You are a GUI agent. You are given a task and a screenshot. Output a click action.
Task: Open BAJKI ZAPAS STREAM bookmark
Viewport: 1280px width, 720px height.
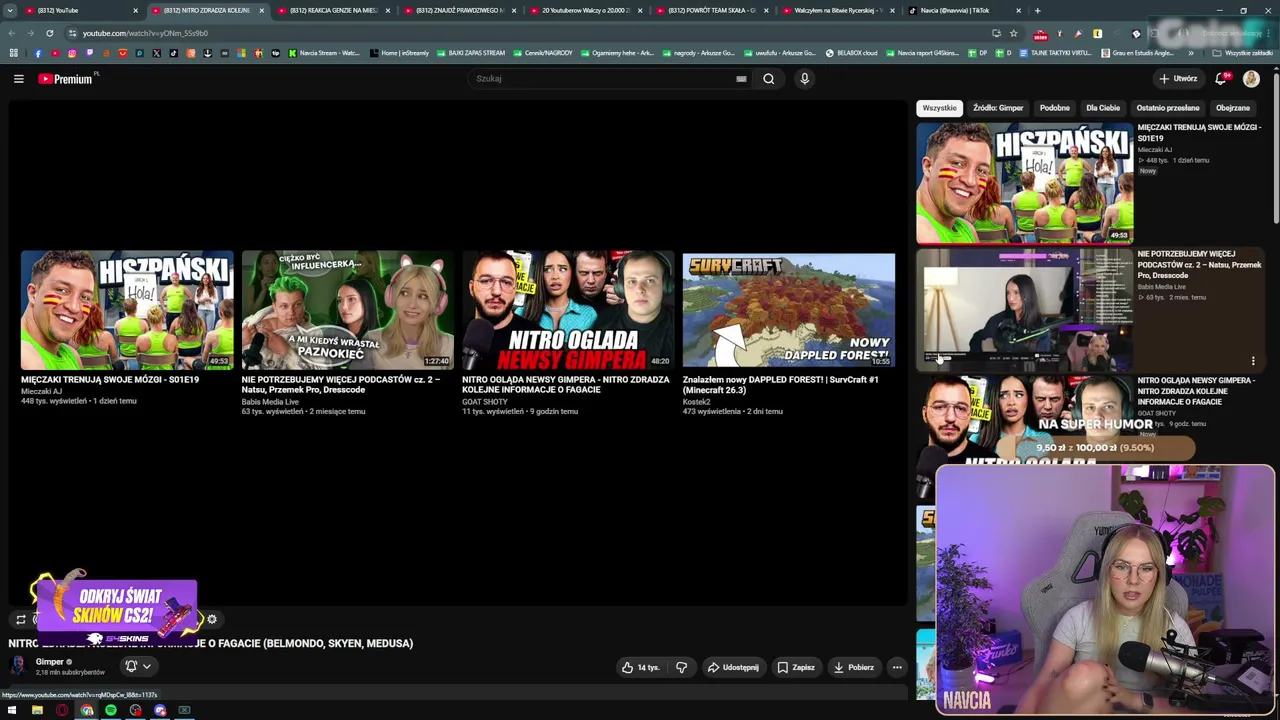pyautogui.click(x=471, y=53)
